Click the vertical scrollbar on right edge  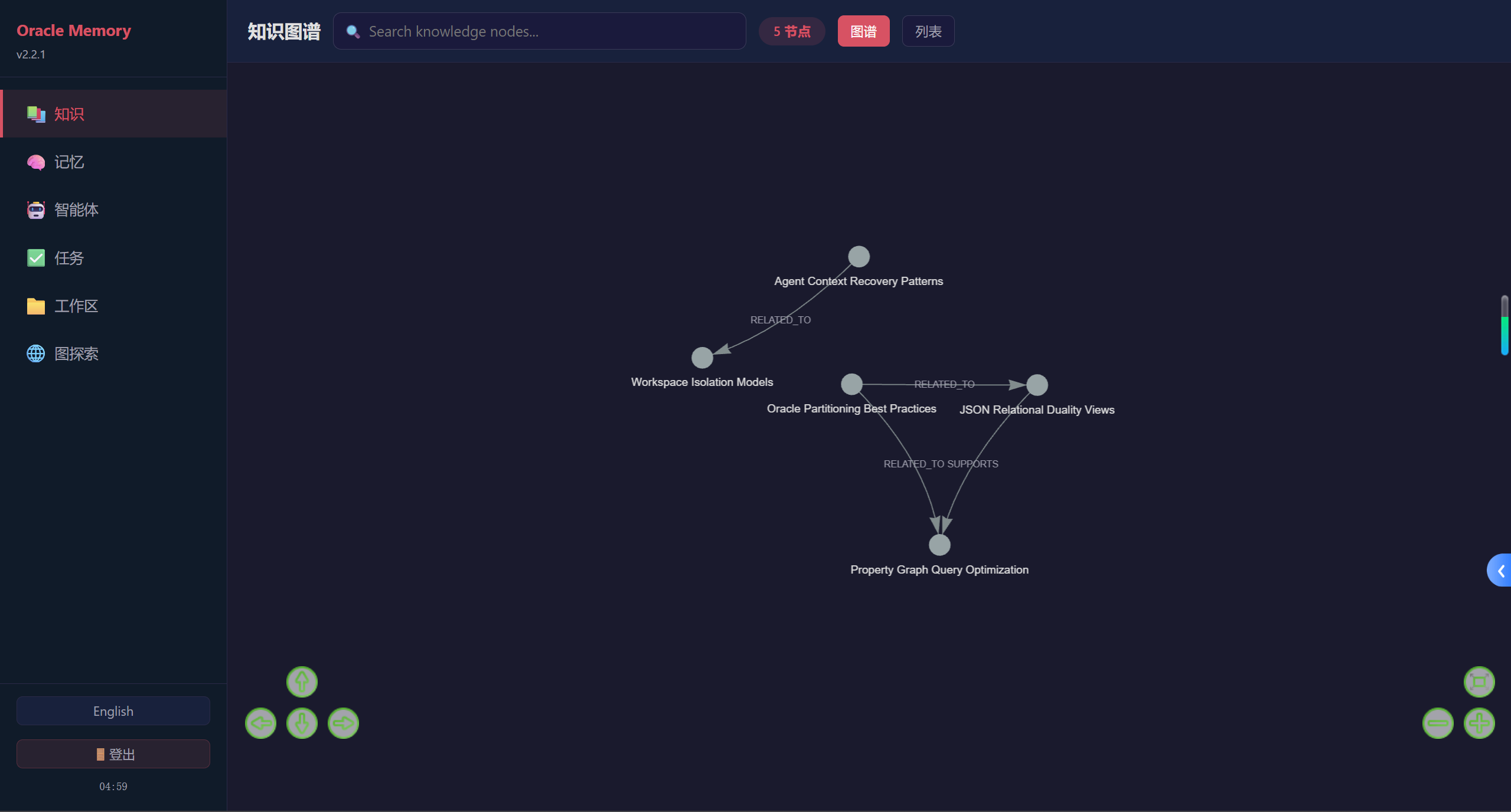coord(1505,325)
